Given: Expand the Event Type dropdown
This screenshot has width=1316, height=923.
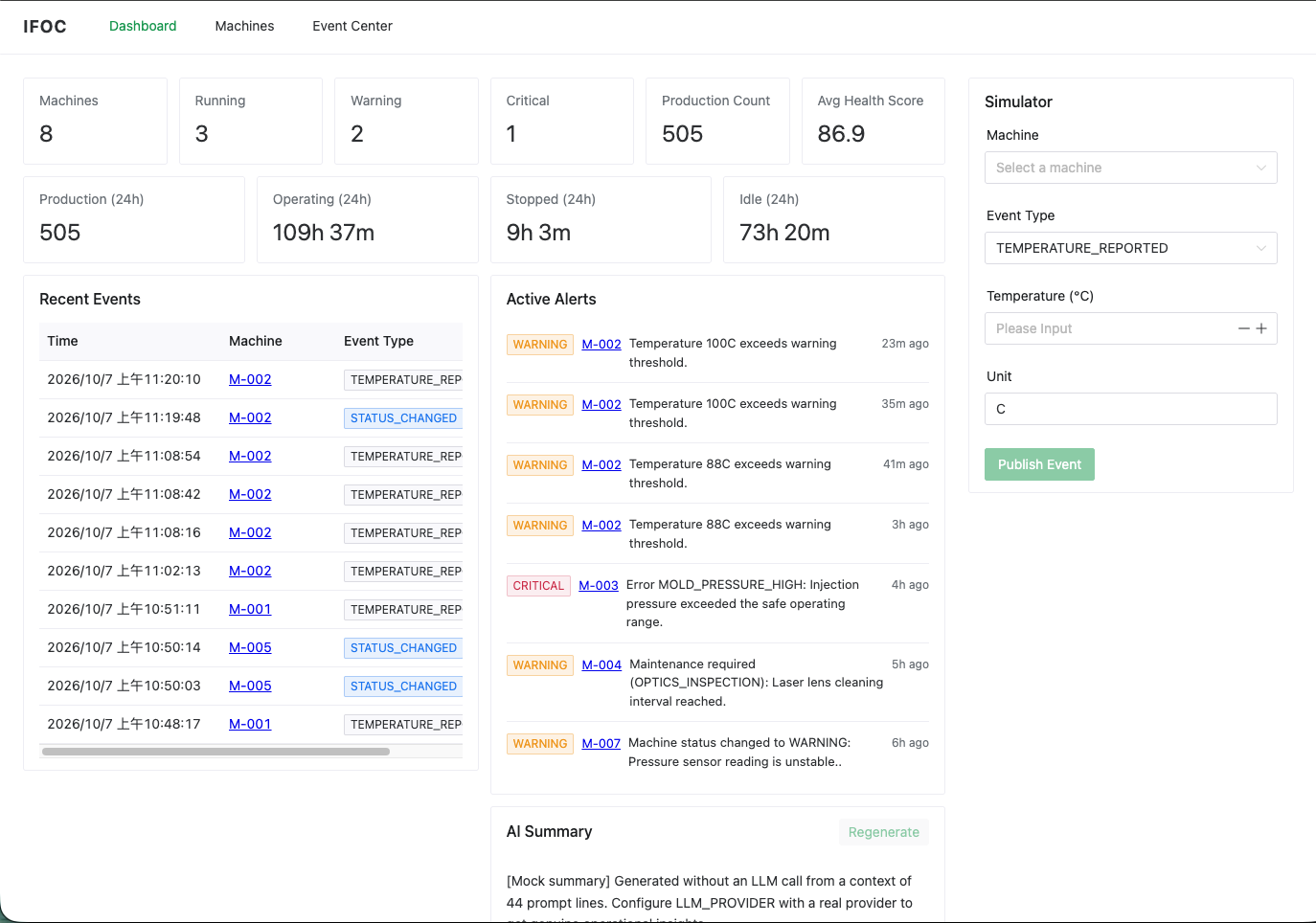Looking at the screenshot, I should 1131,248.
